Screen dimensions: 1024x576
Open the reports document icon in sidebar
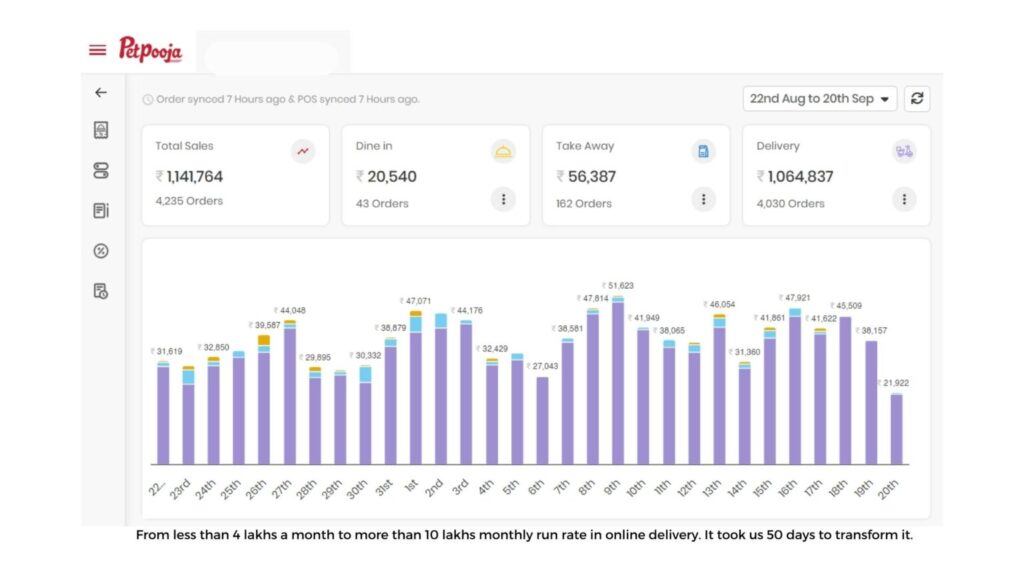click(100, 211)
